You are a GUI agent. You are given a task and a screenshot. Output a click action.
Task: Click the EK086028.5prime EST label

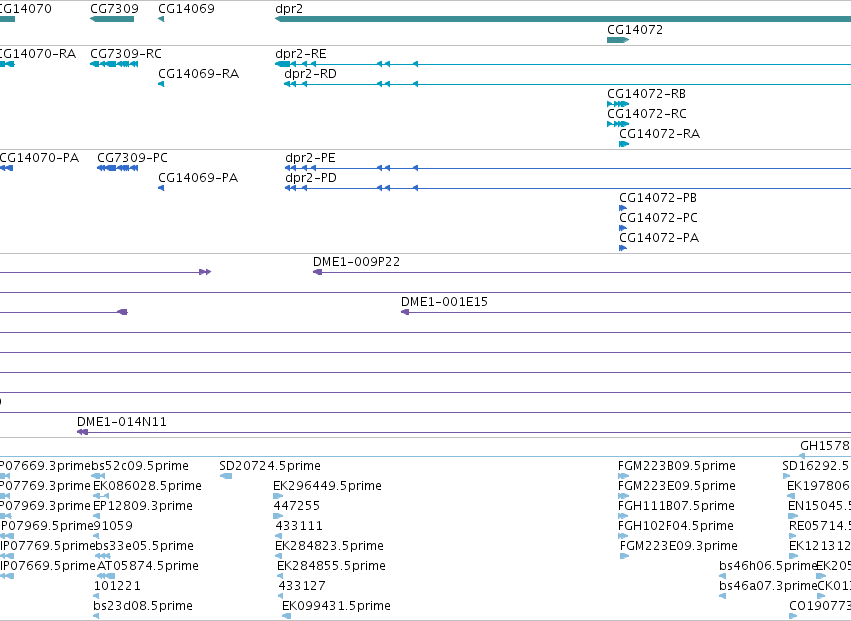click(x=147, y=485)
